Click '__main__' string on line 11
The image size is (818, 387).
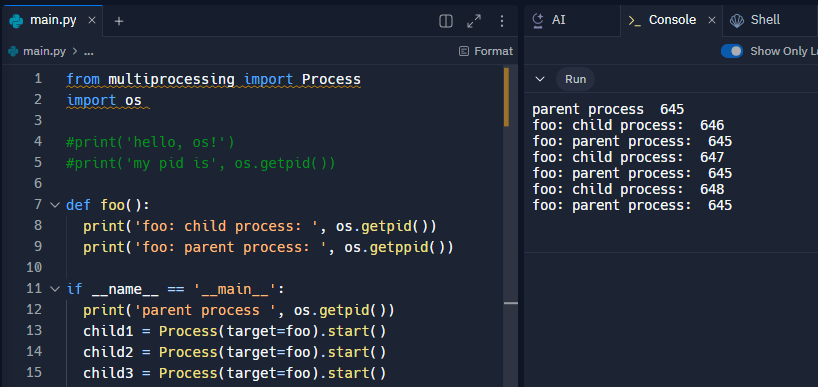click(235, 289)
